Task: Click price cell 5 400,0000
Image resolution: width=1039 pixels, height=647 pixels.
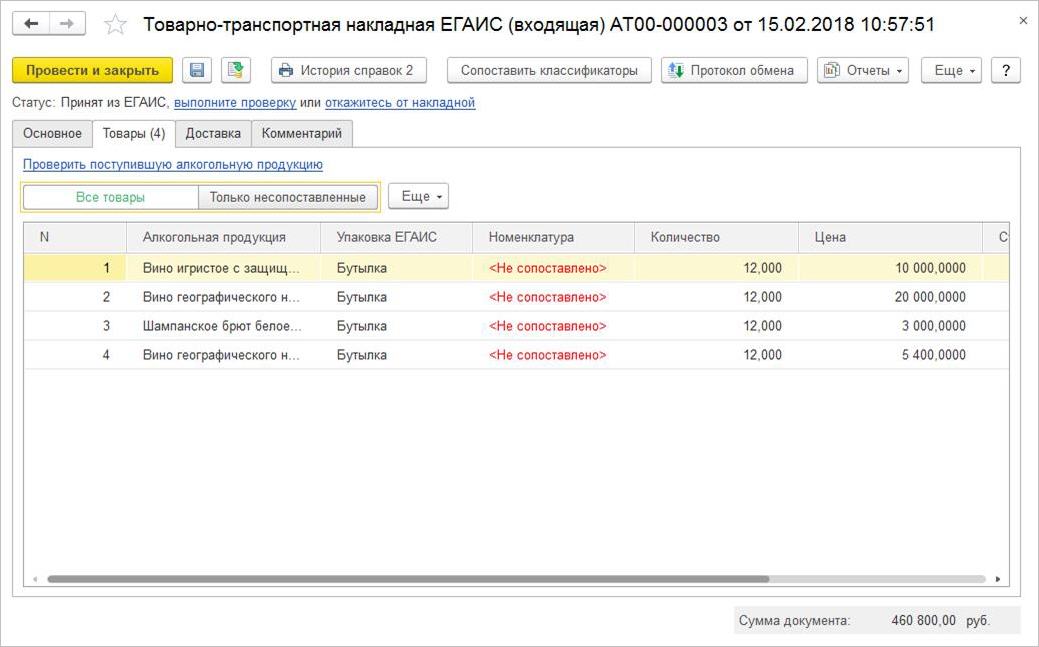Action: coord(891,355)
